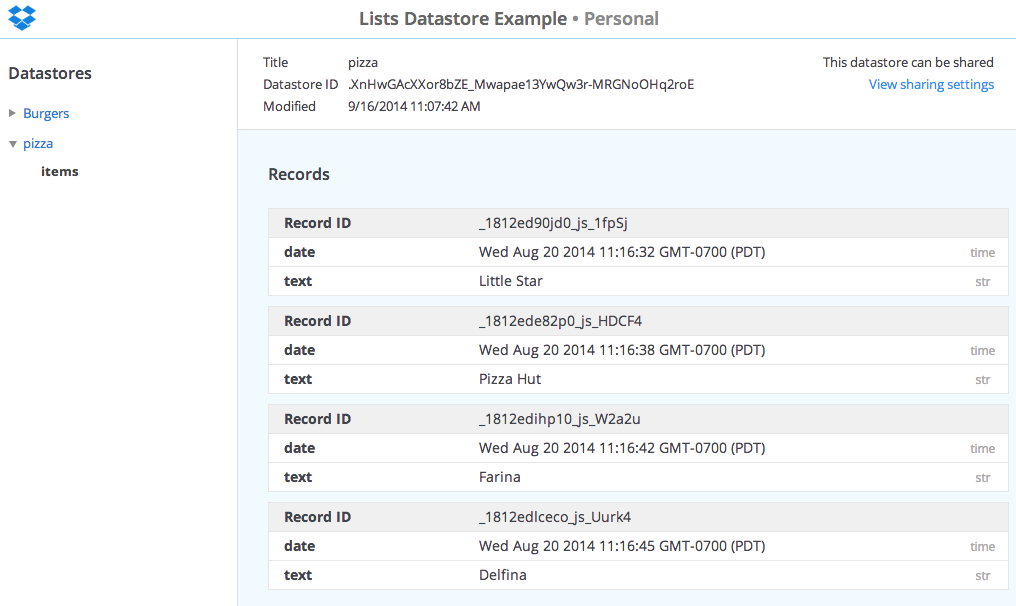Click the Dropbox logo icon
Screen dimensions: 1016x606
pyautogui.click(x=21, y=18)
